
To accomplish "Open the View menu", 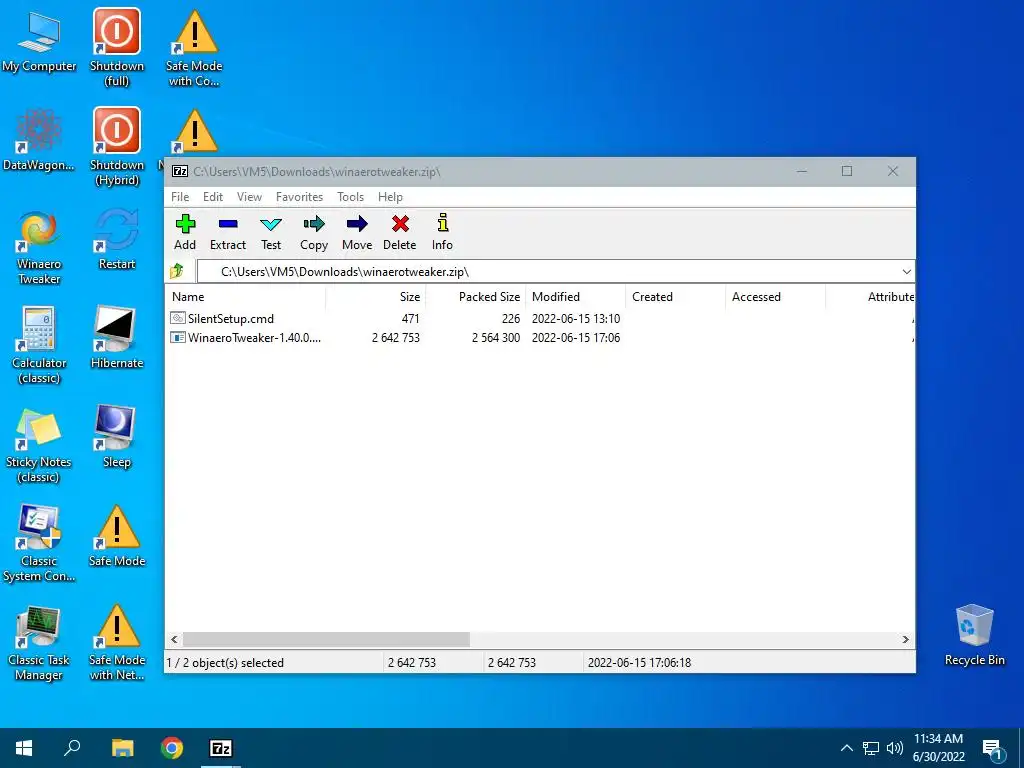I will point(249,197).
